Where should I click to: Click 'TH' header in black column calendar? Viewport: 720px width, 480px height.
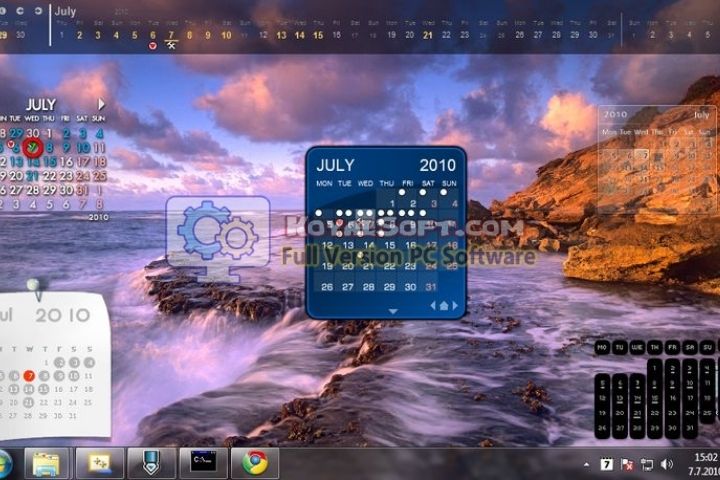[x=655, y=348]
